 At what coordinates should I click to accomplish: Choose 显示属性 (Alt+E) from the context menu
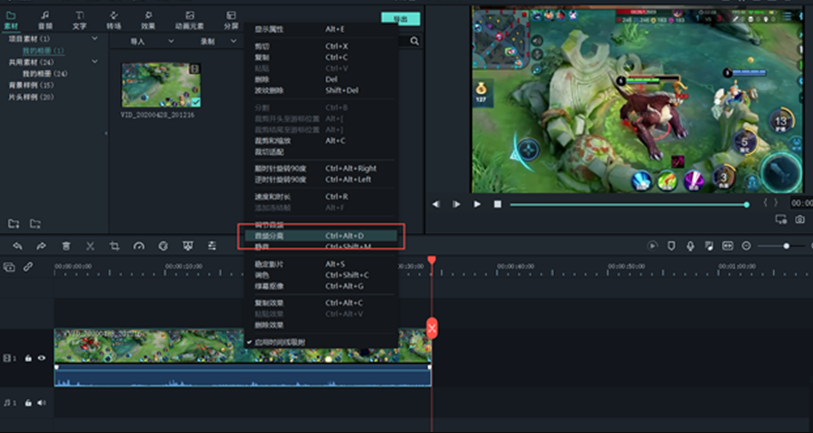click(x=321, y=29)
